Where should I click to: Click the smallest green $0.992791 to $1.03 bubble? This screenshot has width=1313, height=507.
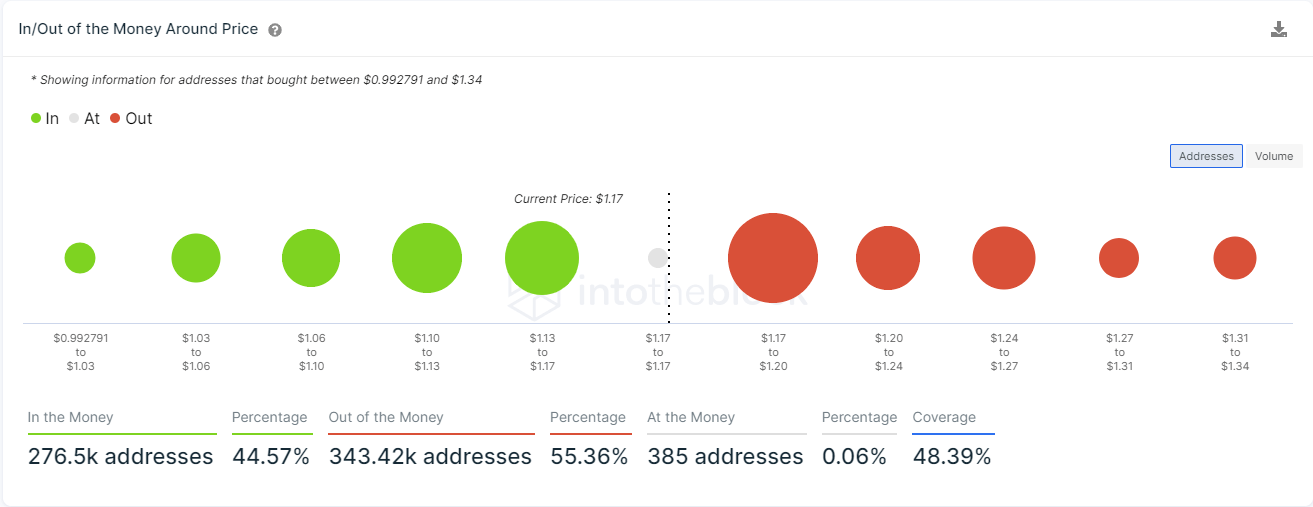(x=80, y=258)
